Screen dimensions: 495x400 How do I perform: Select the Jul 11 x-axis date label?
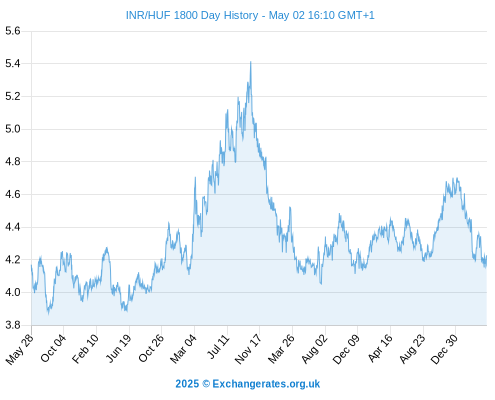(x=218, y=347)
